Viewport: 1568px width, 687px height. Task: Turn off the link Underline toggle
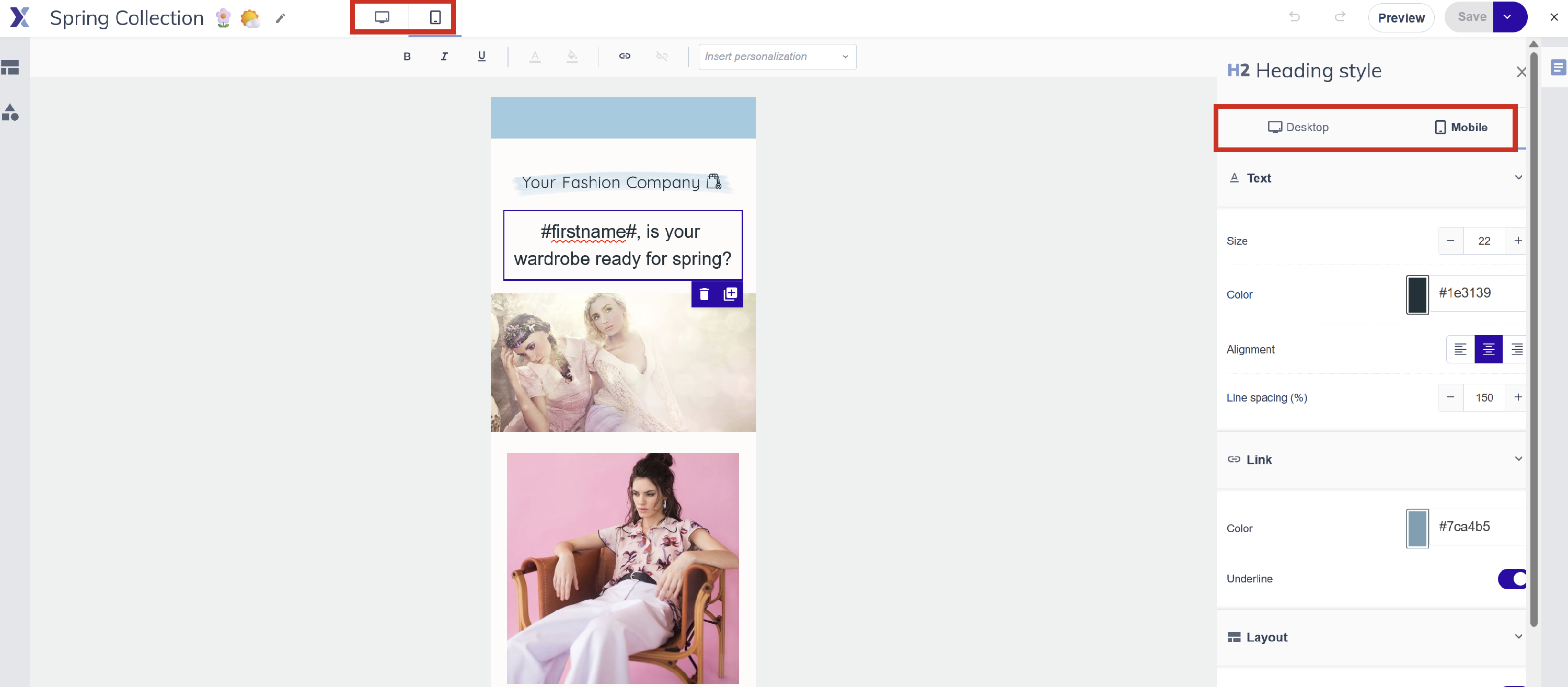1513,579
